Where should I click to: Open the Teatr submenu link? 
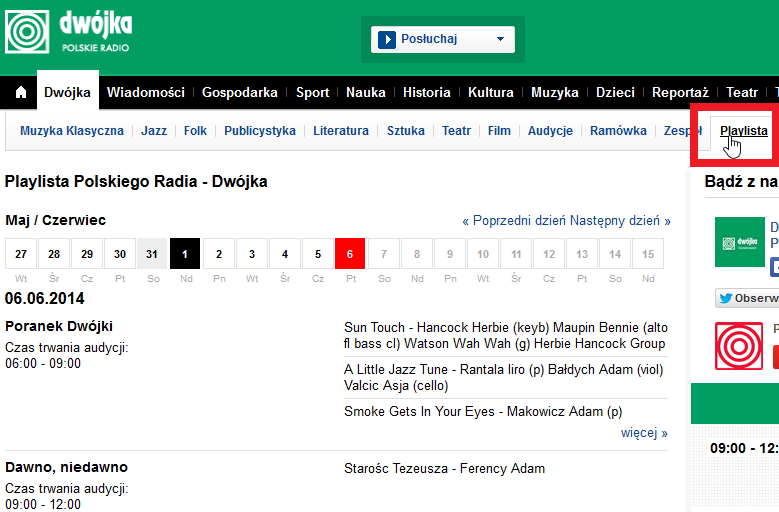tap(457, 131)
